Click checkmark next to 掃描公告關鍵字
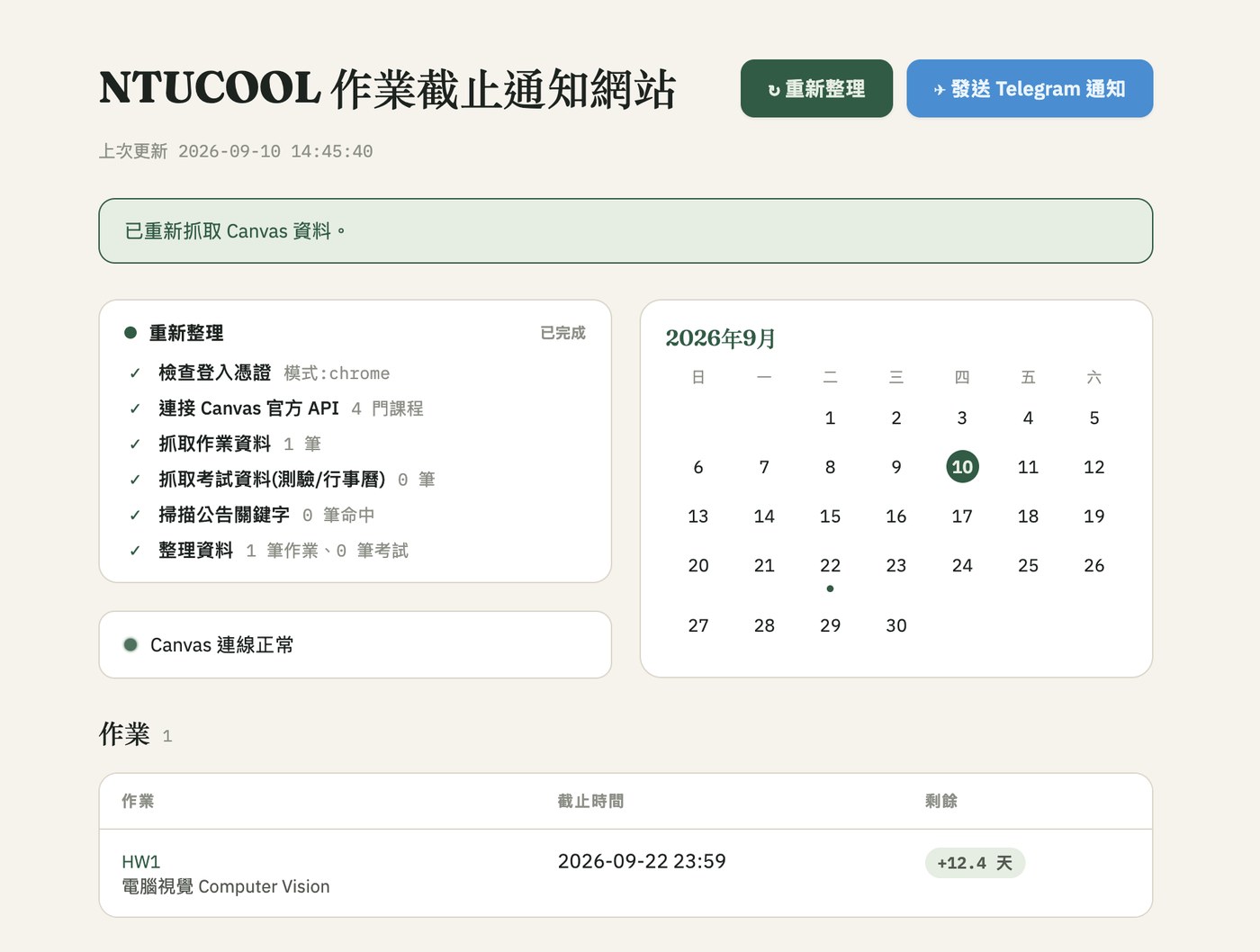This screenshot has width=1260, height=952. 135,515
